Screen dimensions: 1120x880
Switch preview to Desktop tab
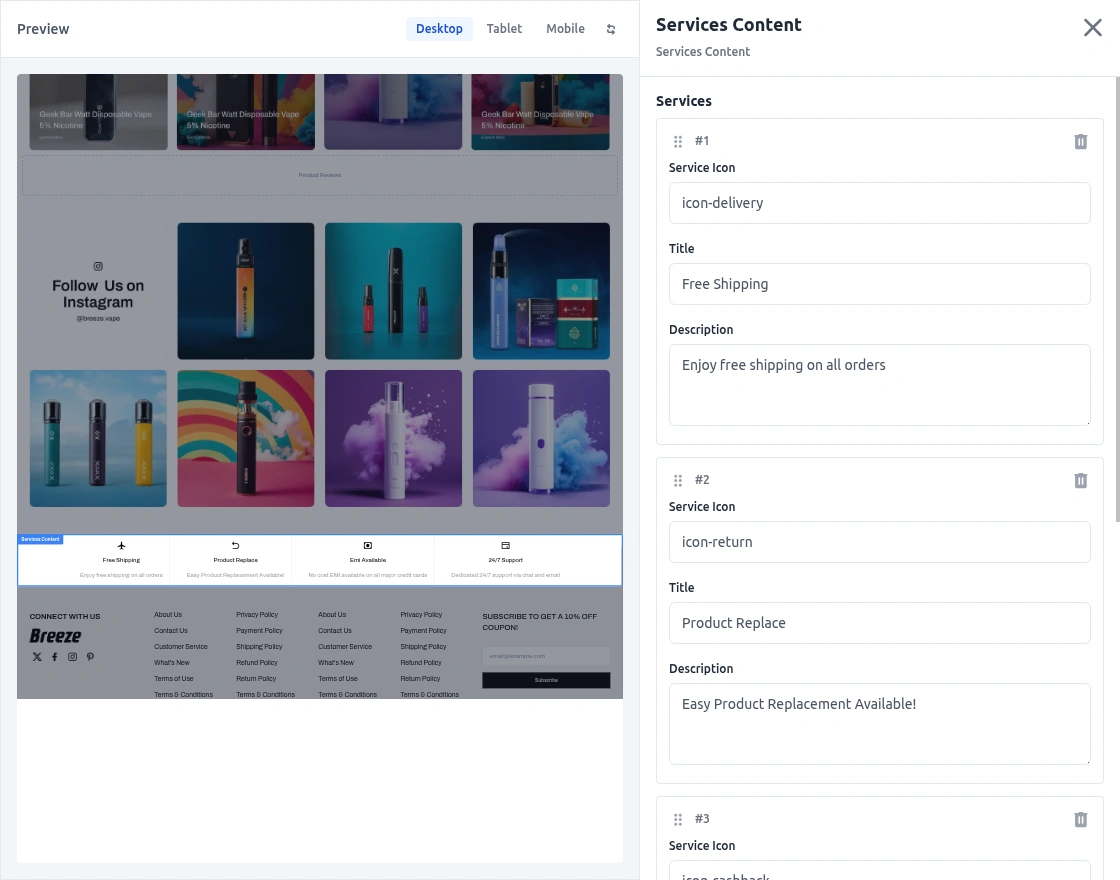pyautogui.click(x=439, y=29)
